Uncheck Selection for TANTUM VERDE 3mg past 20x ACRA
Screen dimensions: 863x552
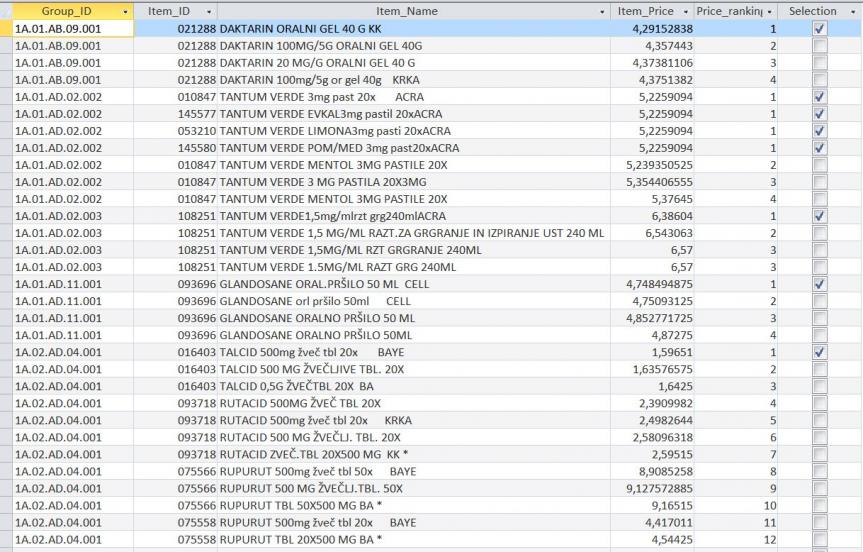[x=820, y=97]
